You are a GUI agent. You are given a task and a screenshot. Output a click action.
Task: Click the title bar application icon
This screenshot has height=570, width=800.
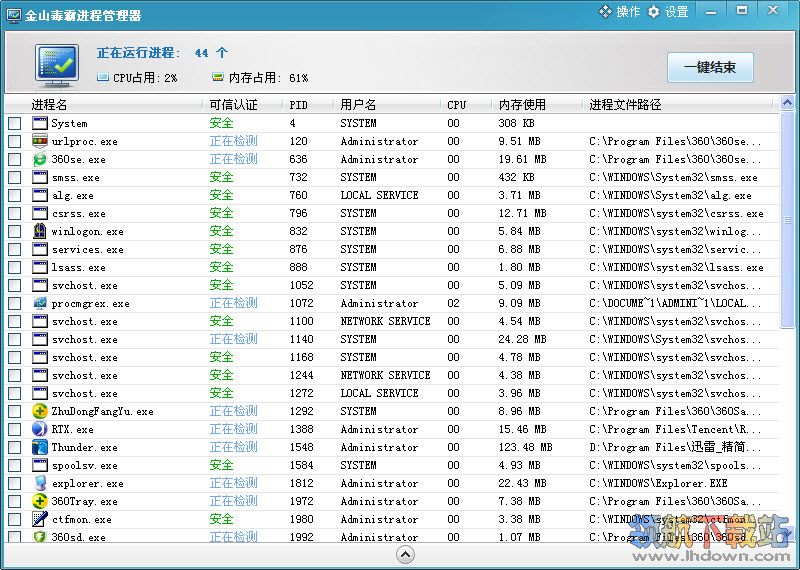[x=13, y=15]
